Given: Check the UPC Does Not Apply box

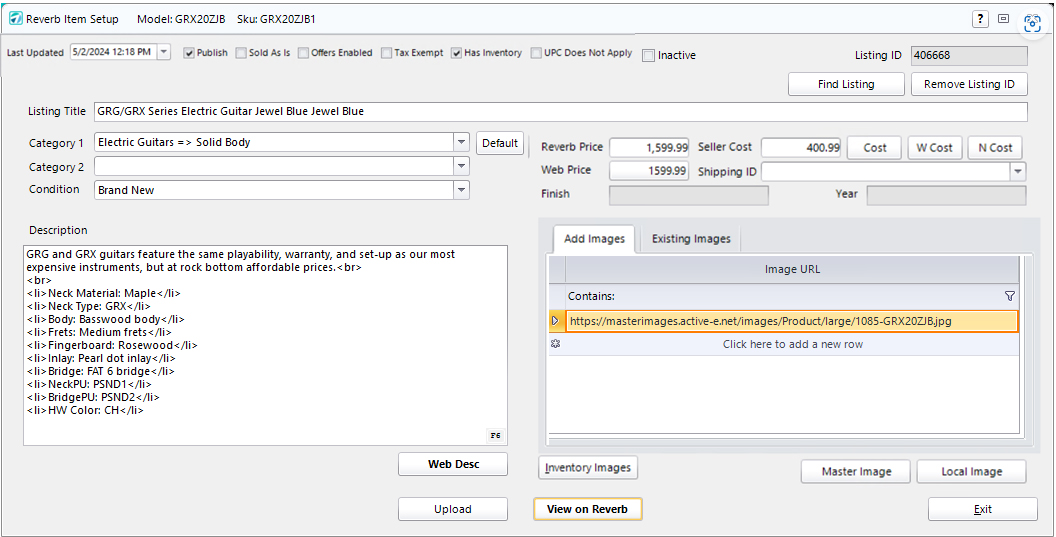Looking at the screenshot, I should pyautogui.click(x=536, y=53).
